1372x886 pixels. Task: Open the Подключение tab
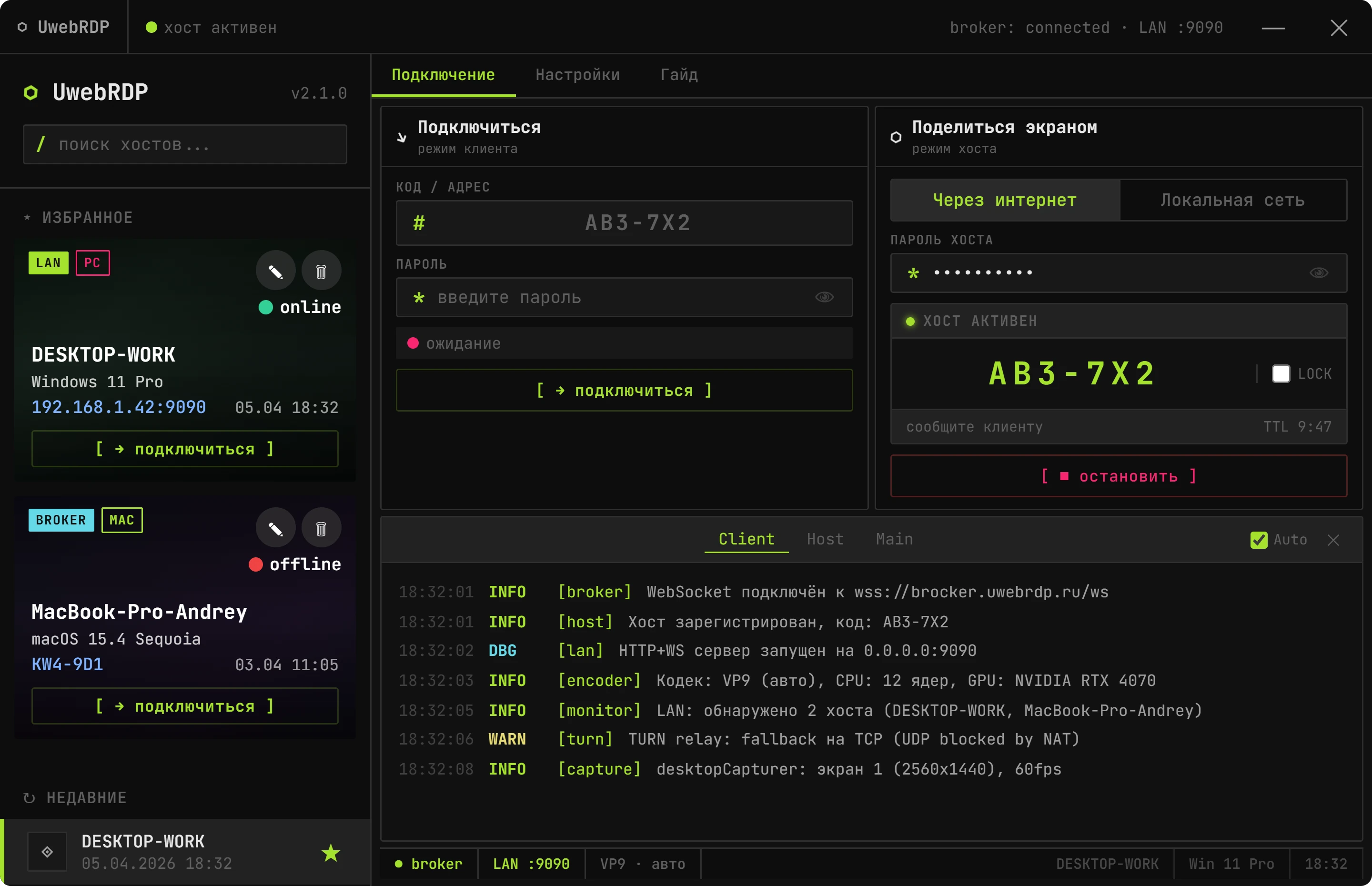[443, 75]
